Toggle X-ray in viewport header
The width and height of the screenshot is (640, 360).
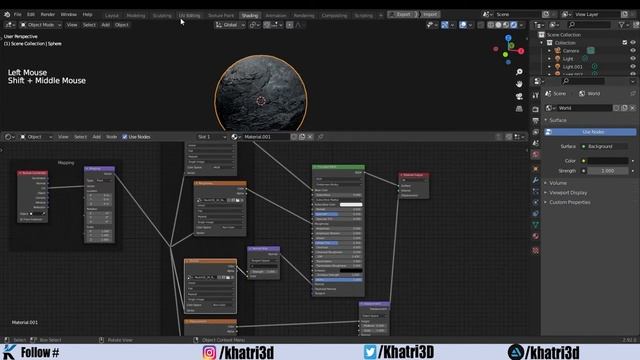[x=480, y=25]
